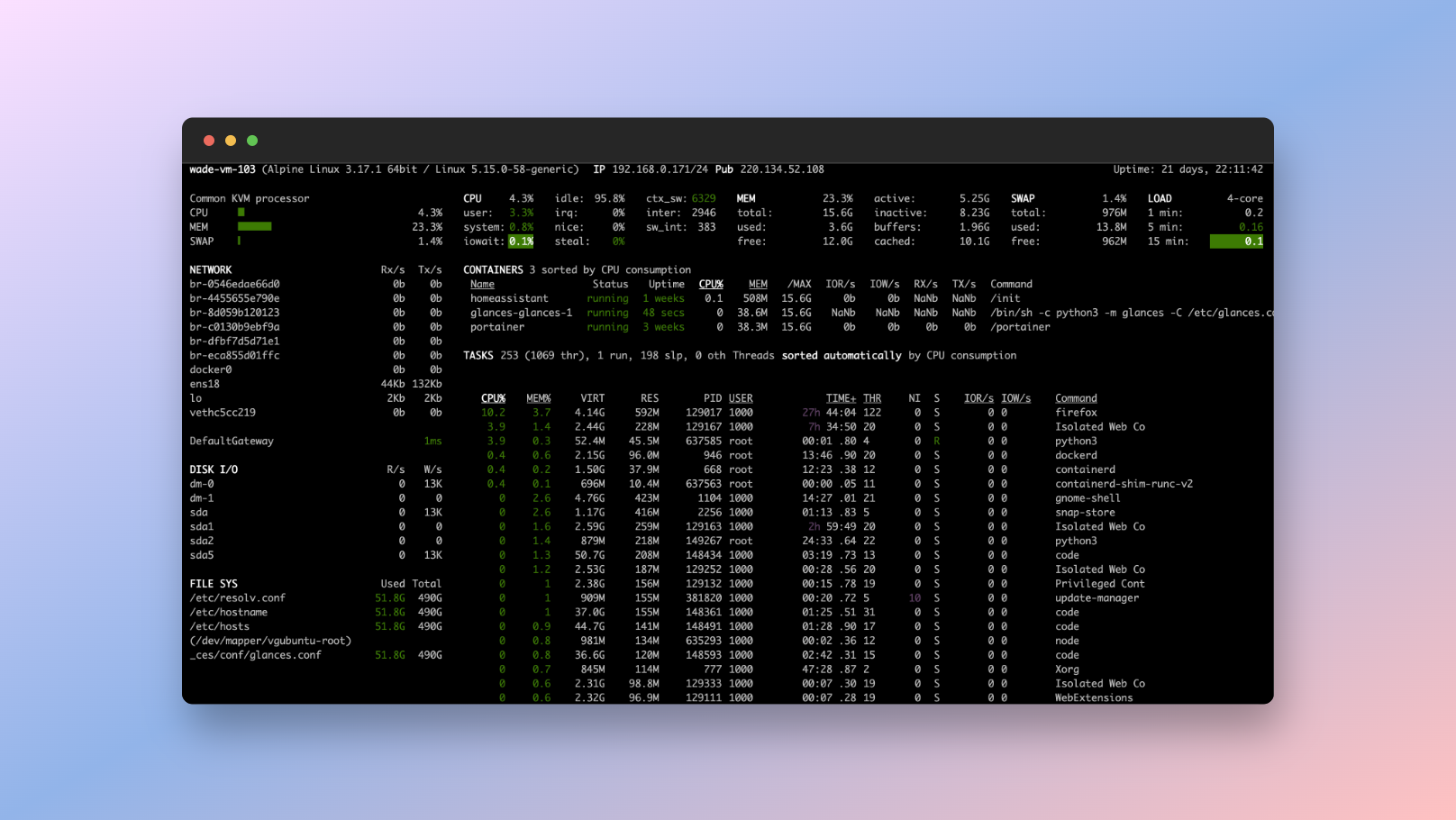Screen dimensions: 1456x820
Task: Click the MEM% column header in tasks
Action: pyautogui.click(x=538, y=398)
